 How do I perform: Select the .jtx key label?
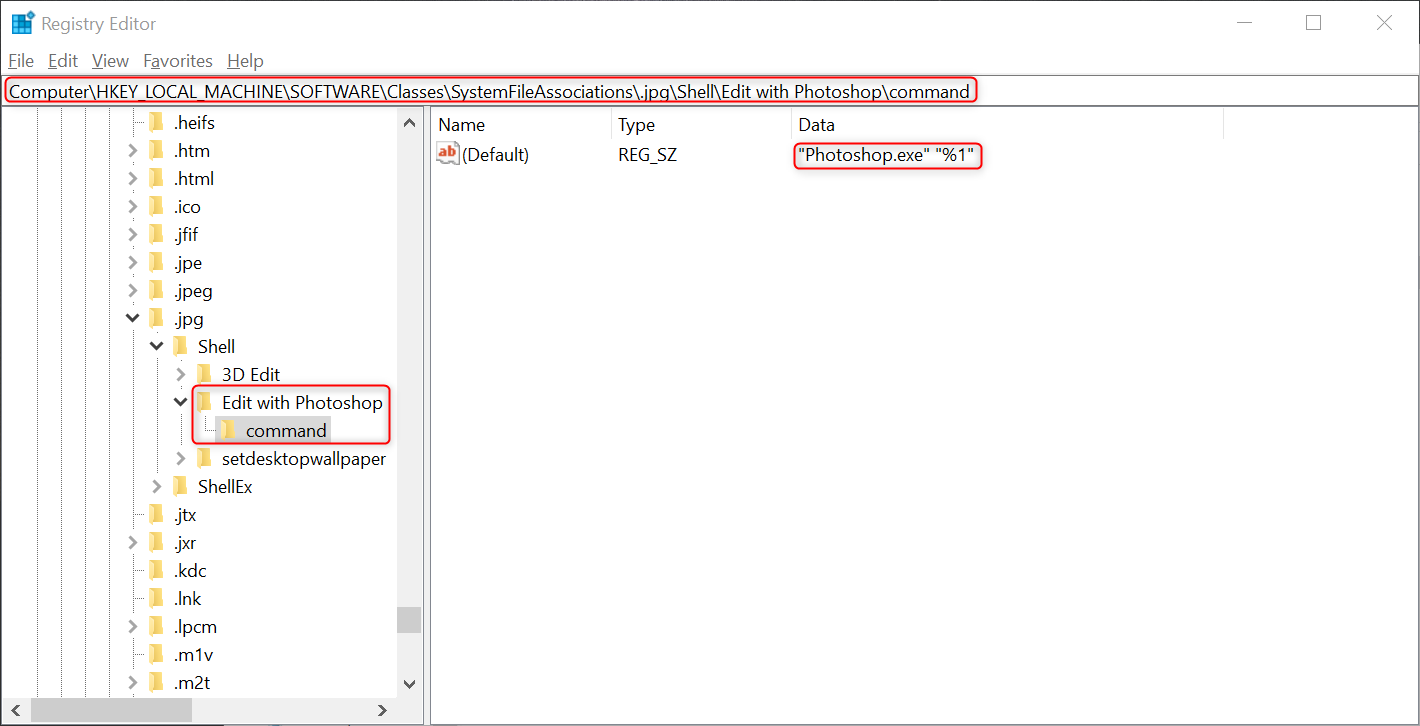[x=185, y=515]
